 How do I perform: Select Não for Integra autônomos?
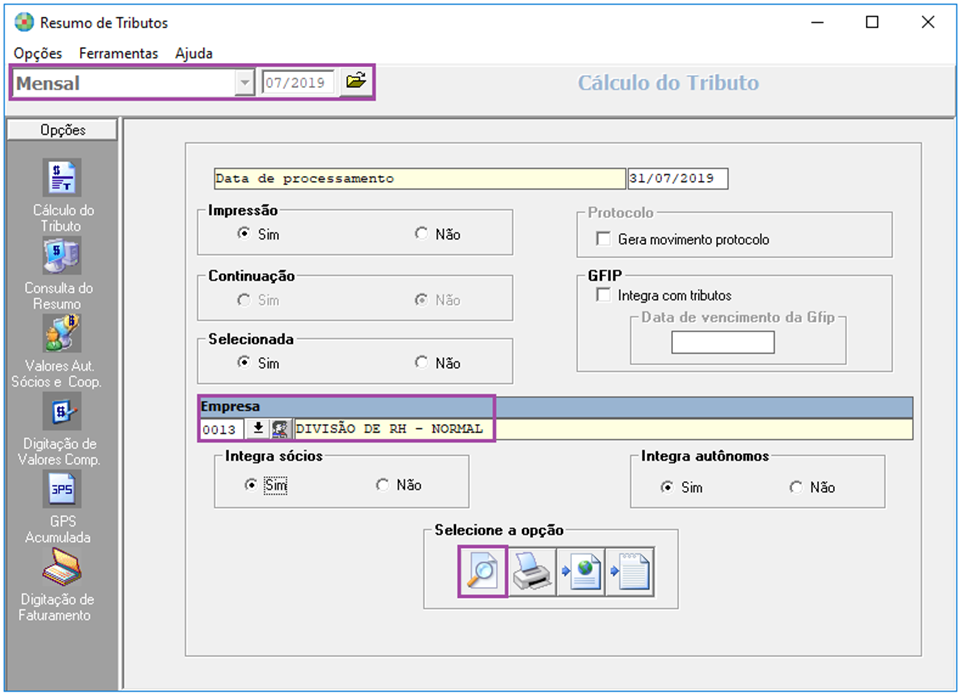coord(796,487)
